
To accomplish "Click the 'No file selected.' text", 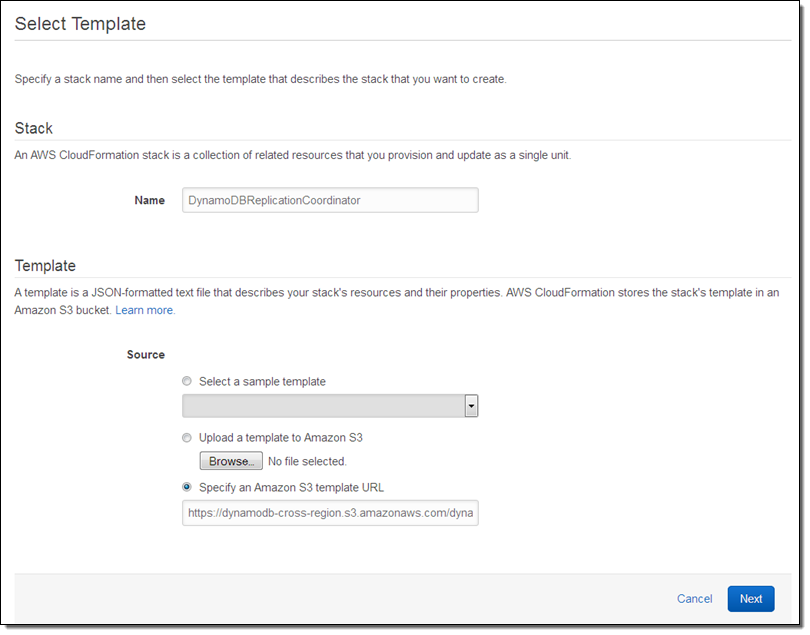I will pyautogui.click(x=307, y=462).
